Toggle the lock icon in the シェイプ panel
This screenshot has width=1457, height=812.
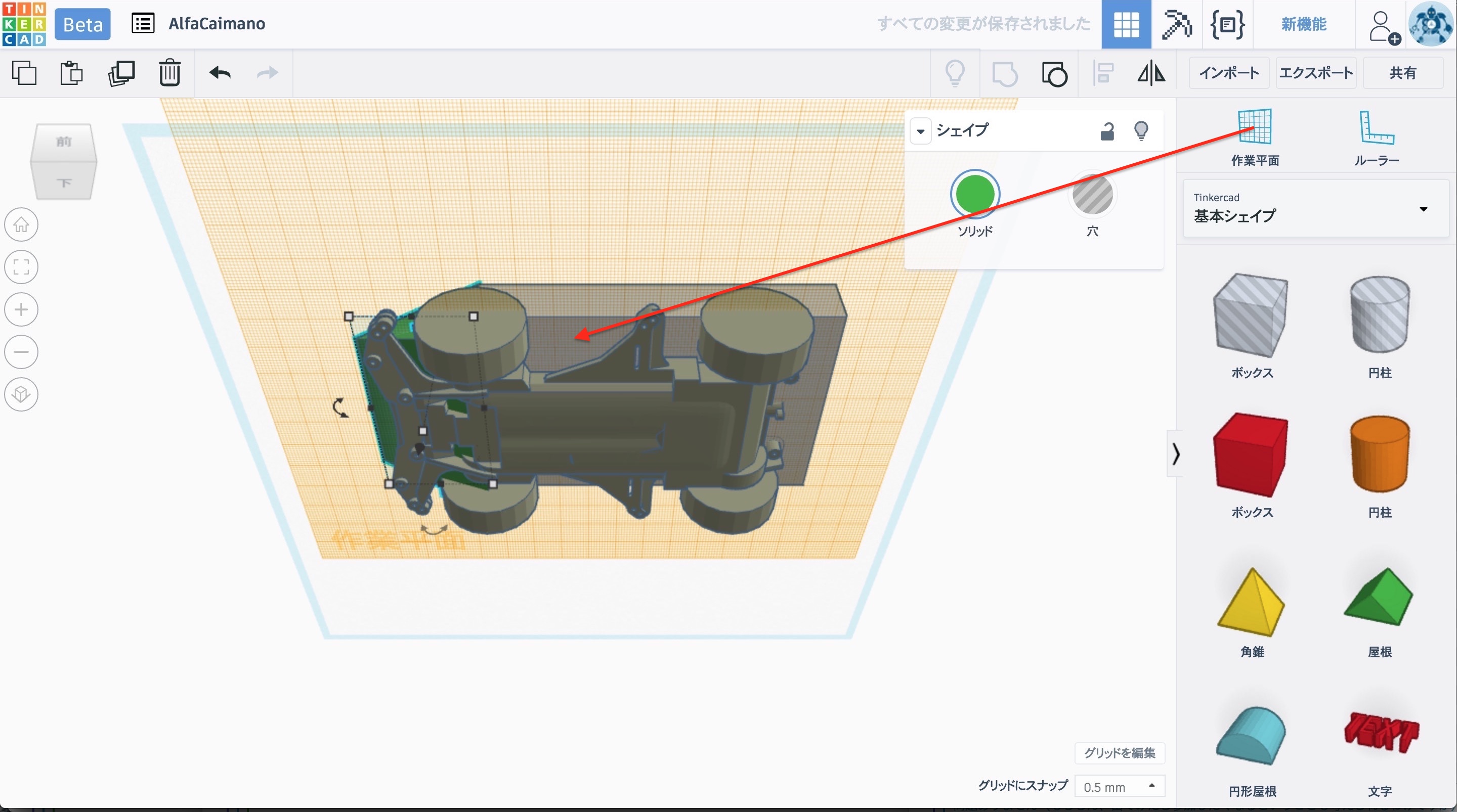1107,131
